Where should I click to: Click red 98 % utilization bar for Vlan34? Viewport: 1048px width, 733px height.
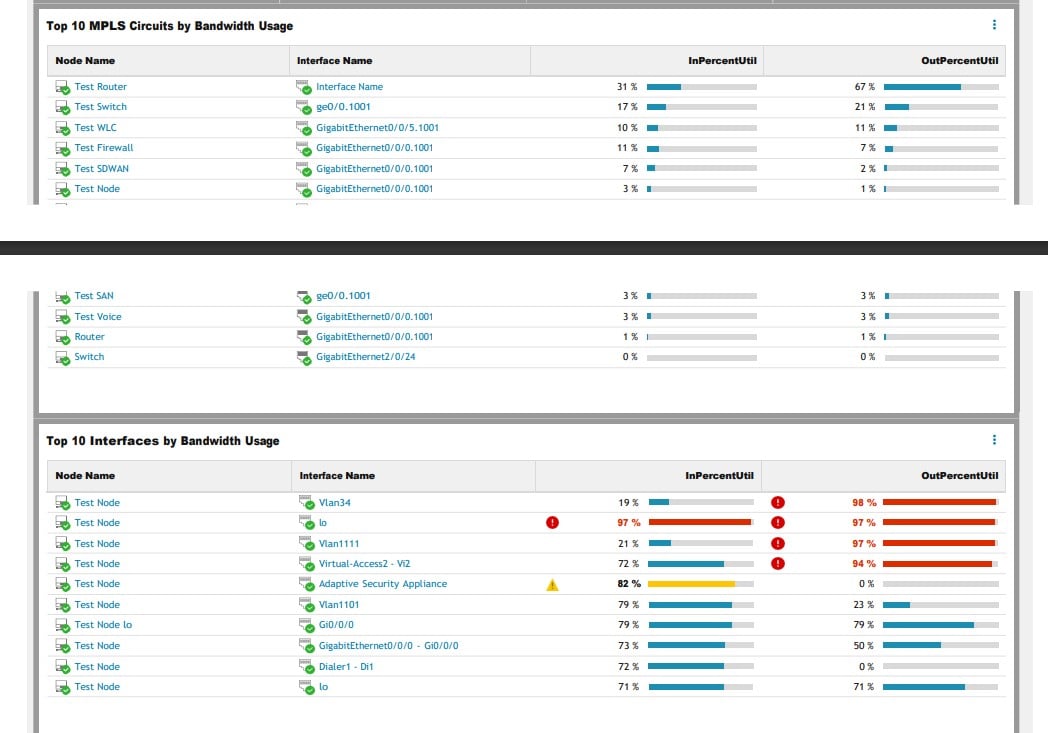coord(940,502)
